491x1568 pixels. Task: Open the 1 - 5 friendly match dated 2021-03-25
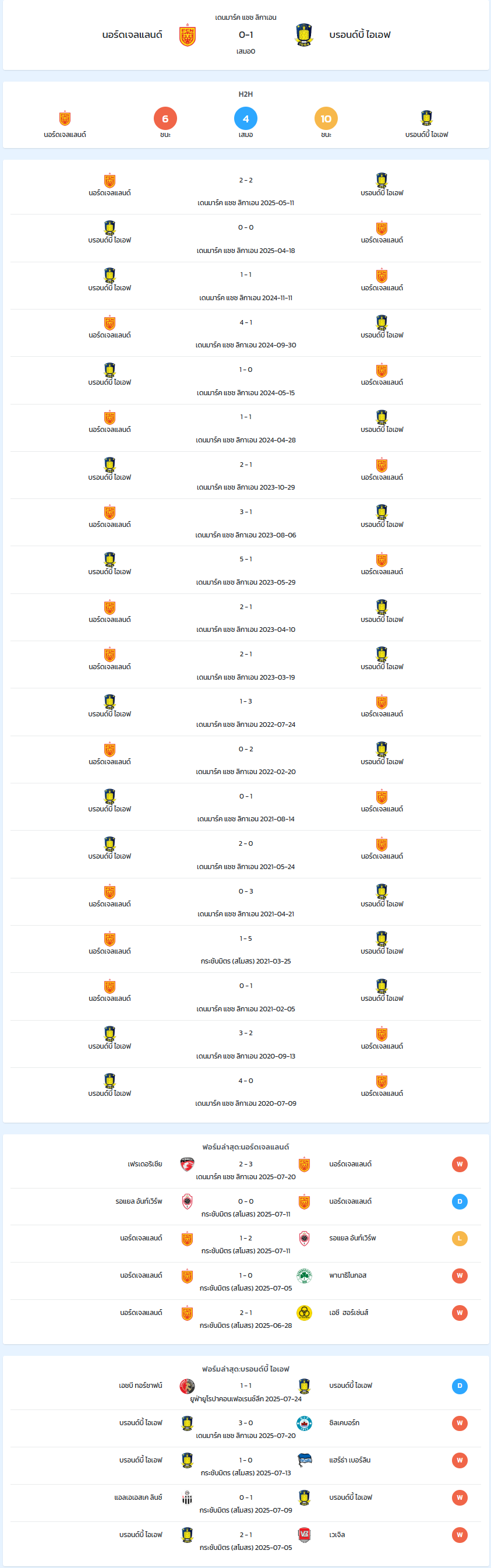[246, 950]
